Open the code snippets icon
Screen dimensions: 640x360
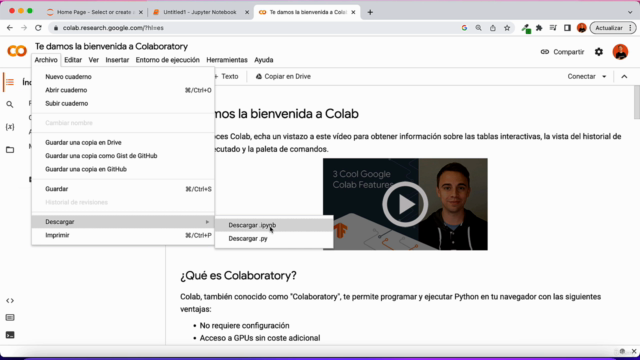click(10, 301)
